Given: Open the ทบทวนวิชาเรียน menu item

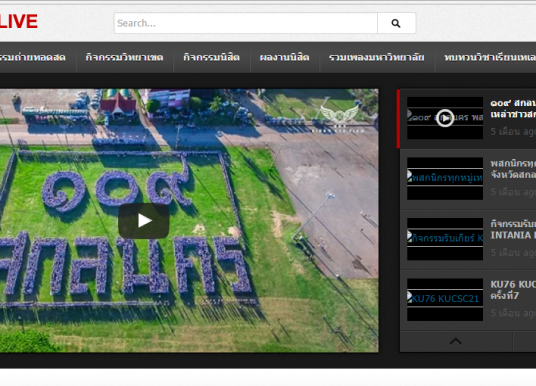Looking at the screenshot, I should 490,57.
